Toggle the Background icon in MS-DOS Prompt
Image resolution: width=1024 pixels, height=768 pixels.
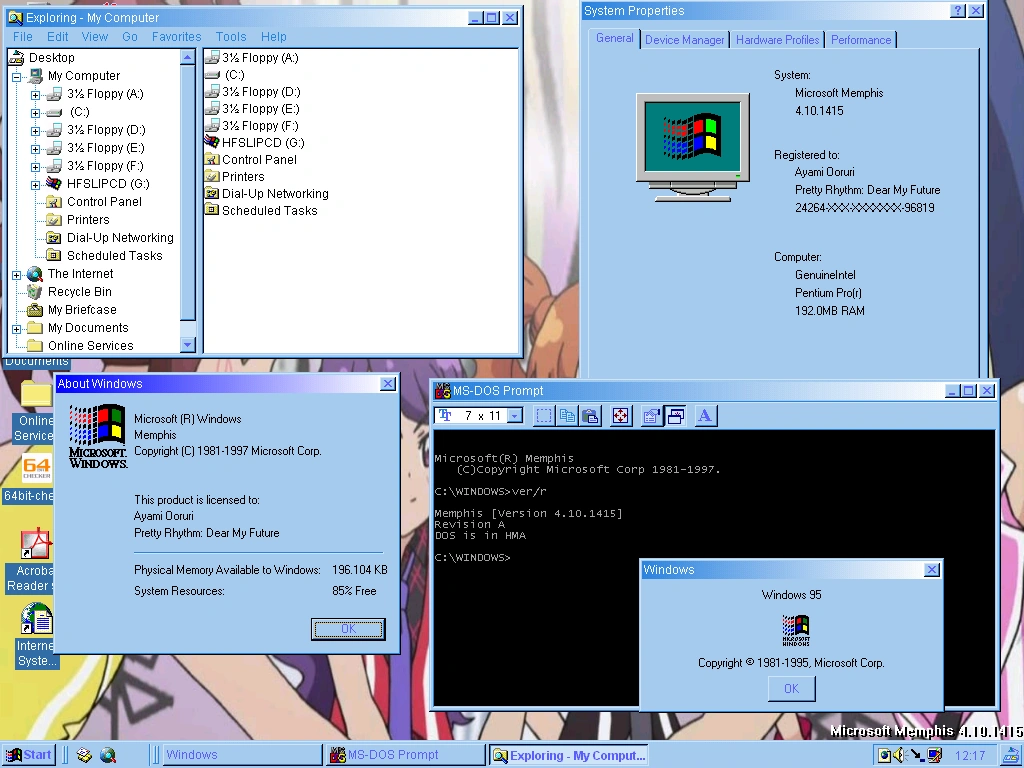675,415
